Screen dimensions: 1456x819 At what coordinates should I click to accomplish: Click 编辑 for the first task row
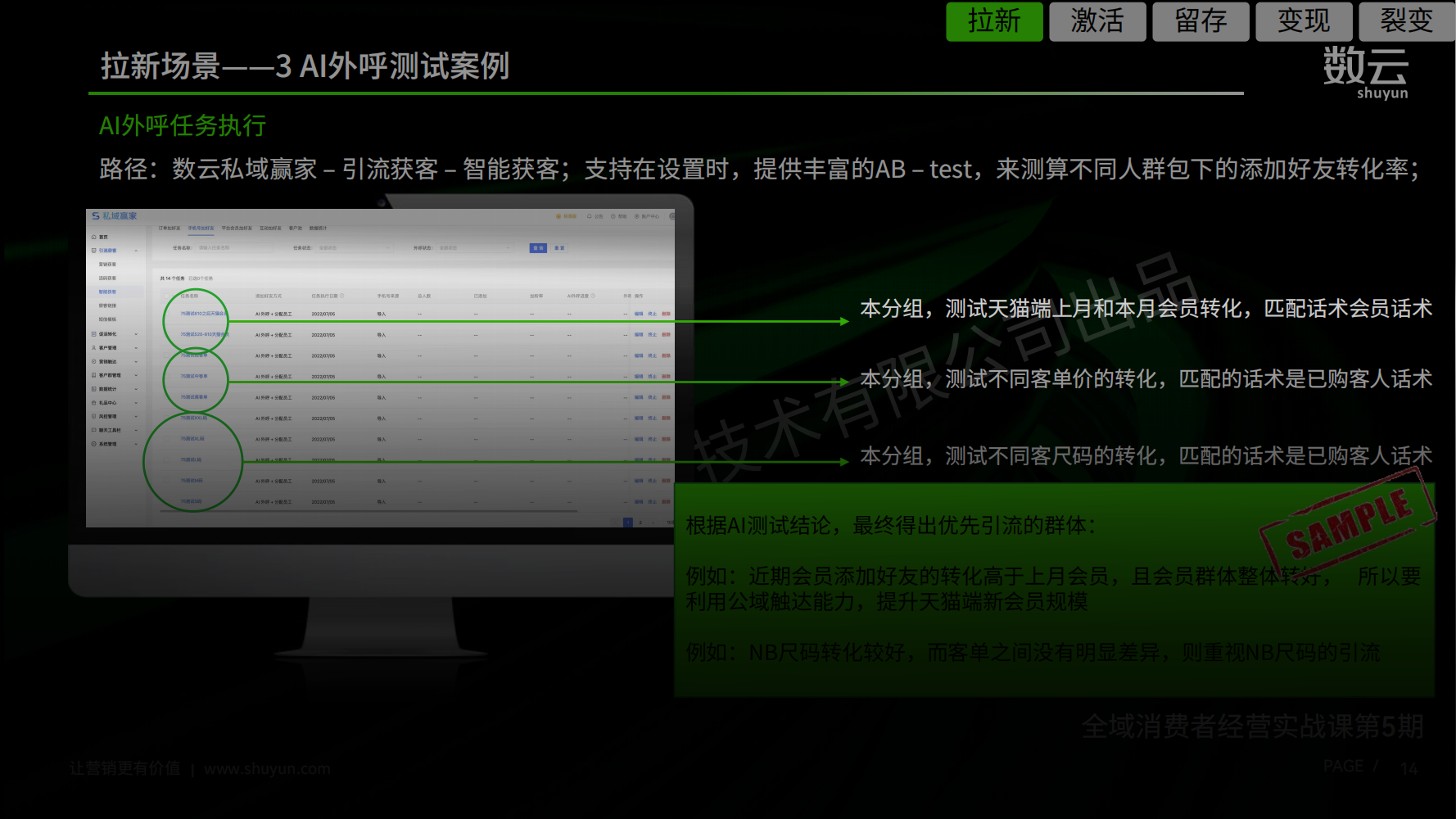[x=639, y=314]
